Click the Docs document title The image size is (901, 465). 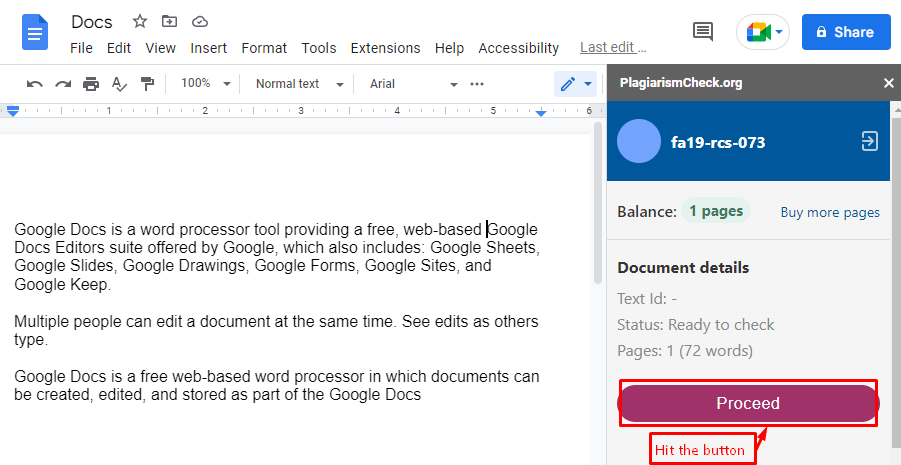point(92,22)
